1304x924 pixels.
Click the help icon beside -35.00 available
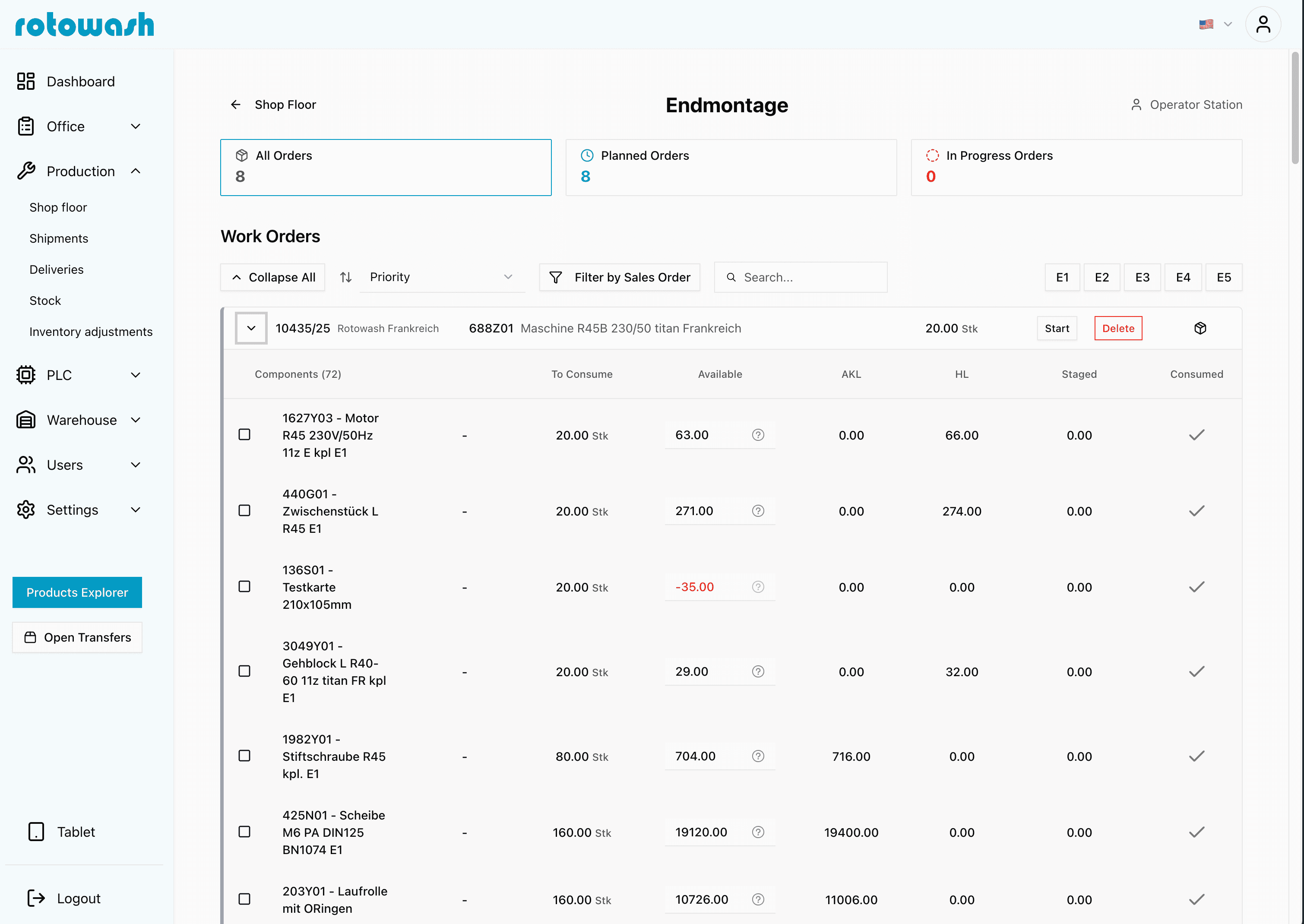[758, 587]
